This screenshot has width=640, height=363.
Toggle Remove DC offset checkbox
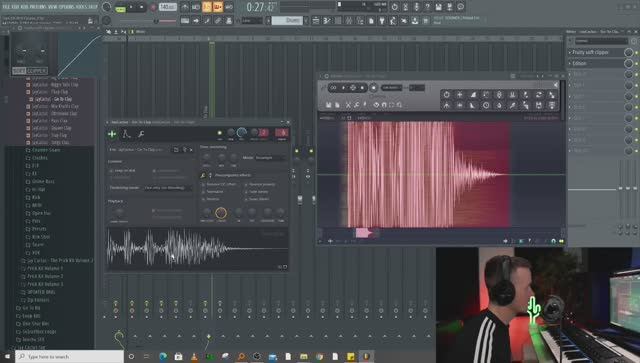coord(203,185)
